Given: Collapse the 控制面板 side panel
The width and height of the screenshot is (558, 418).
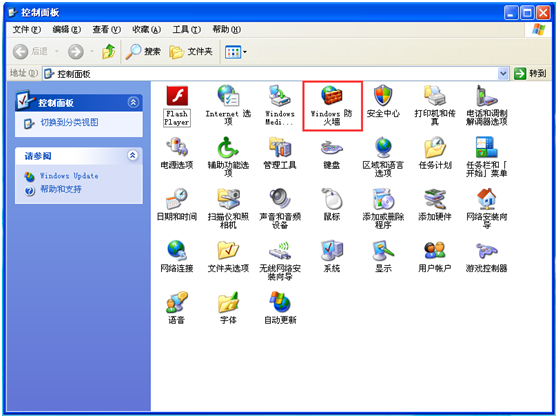Looking at the screenshot, I should (x=133, y=102).
